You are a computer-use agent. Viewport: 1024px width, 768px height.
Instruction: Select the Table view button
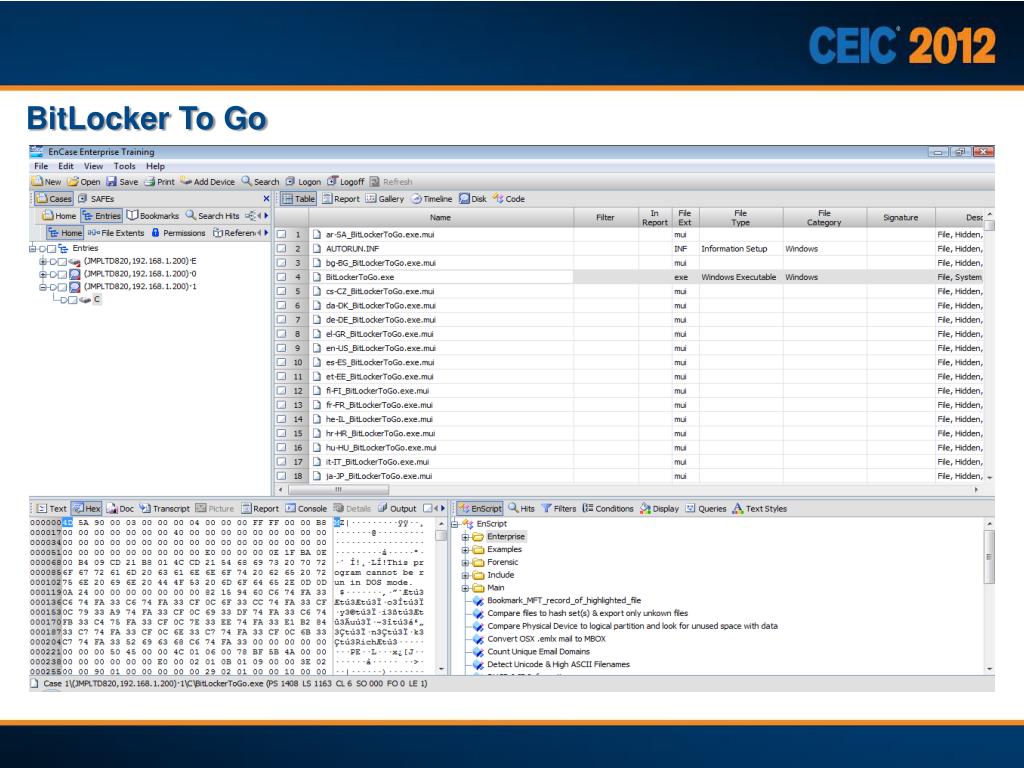[298, 199]
